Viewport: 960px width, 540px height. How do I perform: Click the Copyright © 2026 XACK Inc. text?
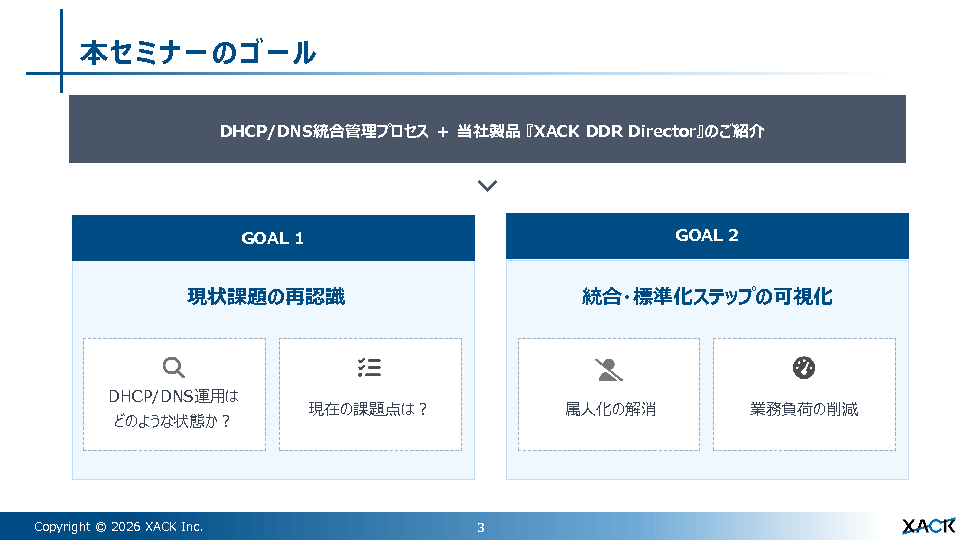coord(118,527)
